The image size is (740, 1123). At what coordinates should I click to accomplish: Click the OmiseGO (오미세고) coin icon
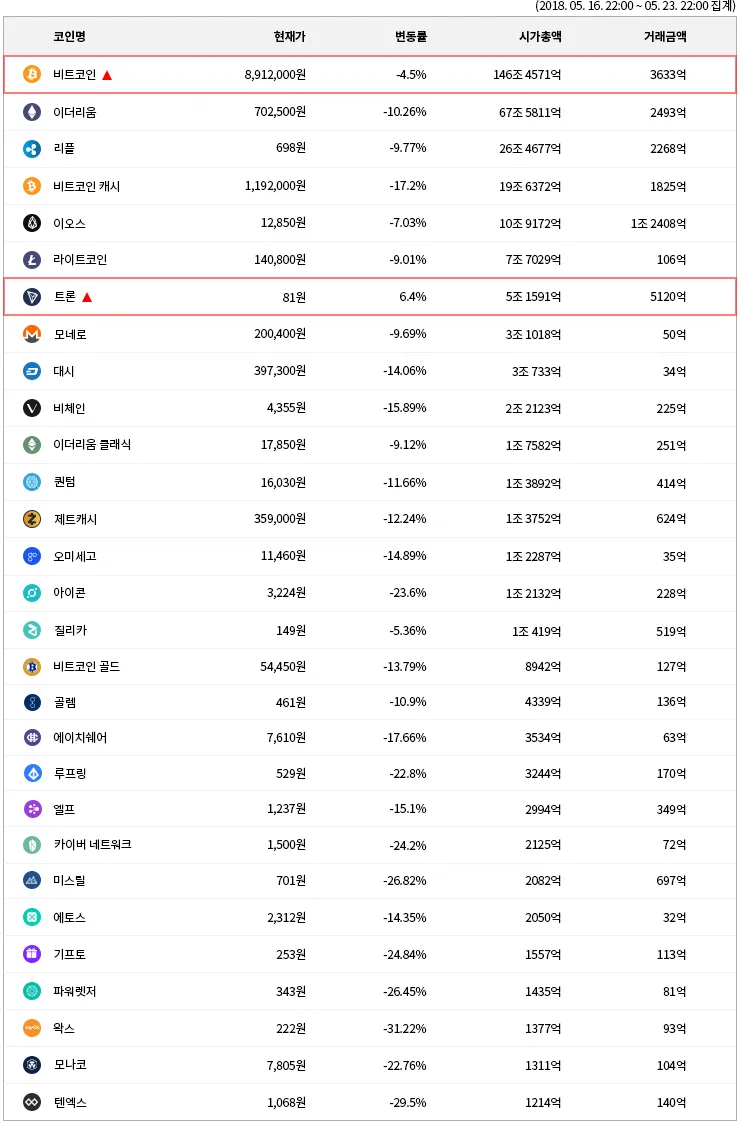pos(32,556)
